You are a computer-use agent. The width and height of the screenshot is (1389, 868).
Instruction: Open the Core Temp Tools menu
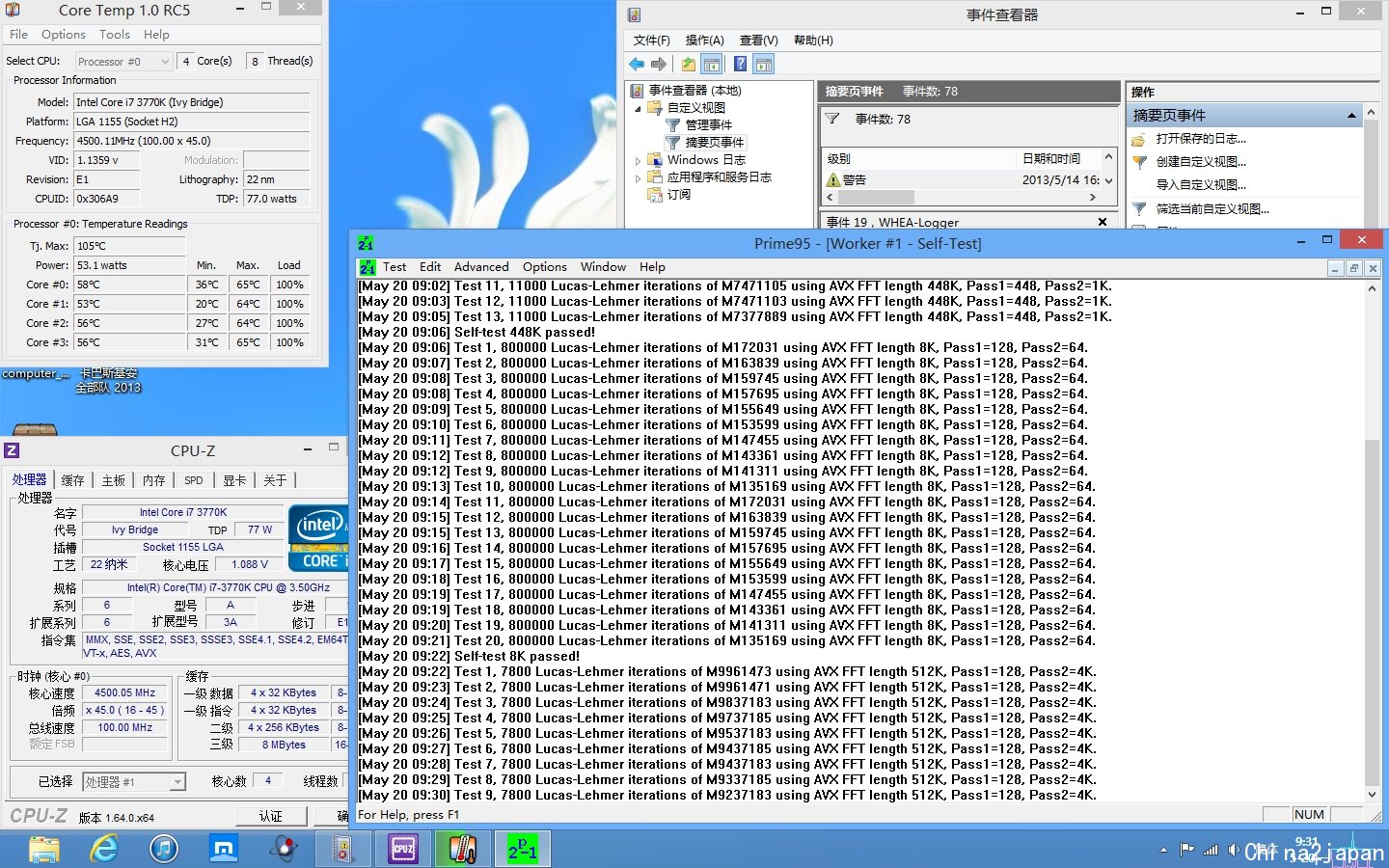(114, 35)
